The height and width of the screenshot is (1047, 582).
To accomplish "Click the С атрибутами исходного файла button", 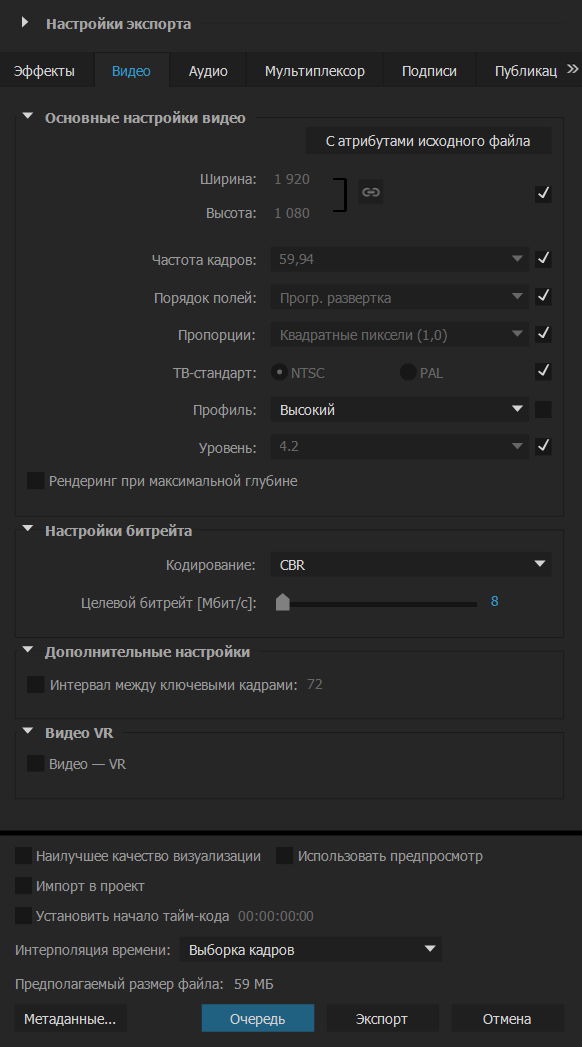I will pos(428,141).
